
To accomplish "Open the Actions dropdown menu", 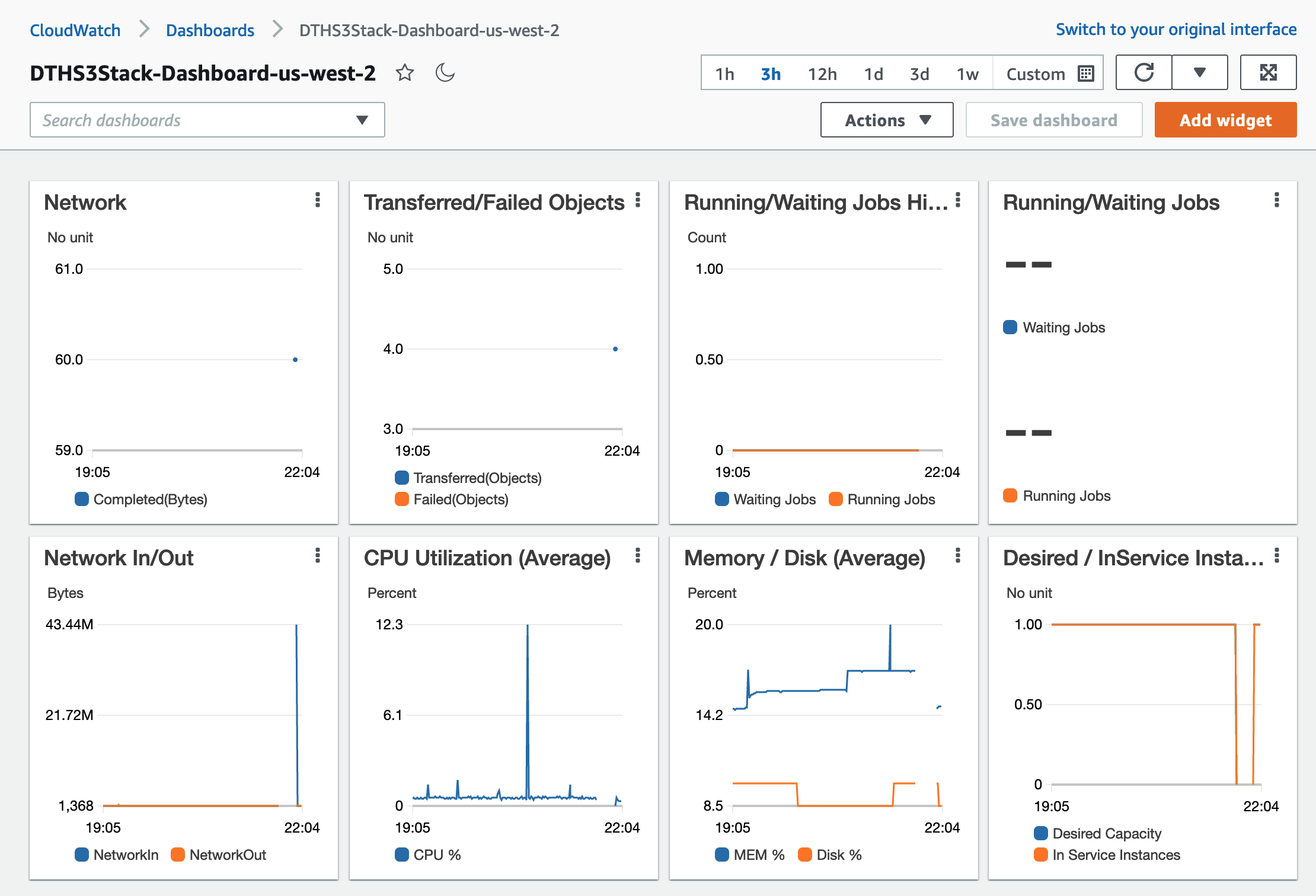I will coord(887,120).
